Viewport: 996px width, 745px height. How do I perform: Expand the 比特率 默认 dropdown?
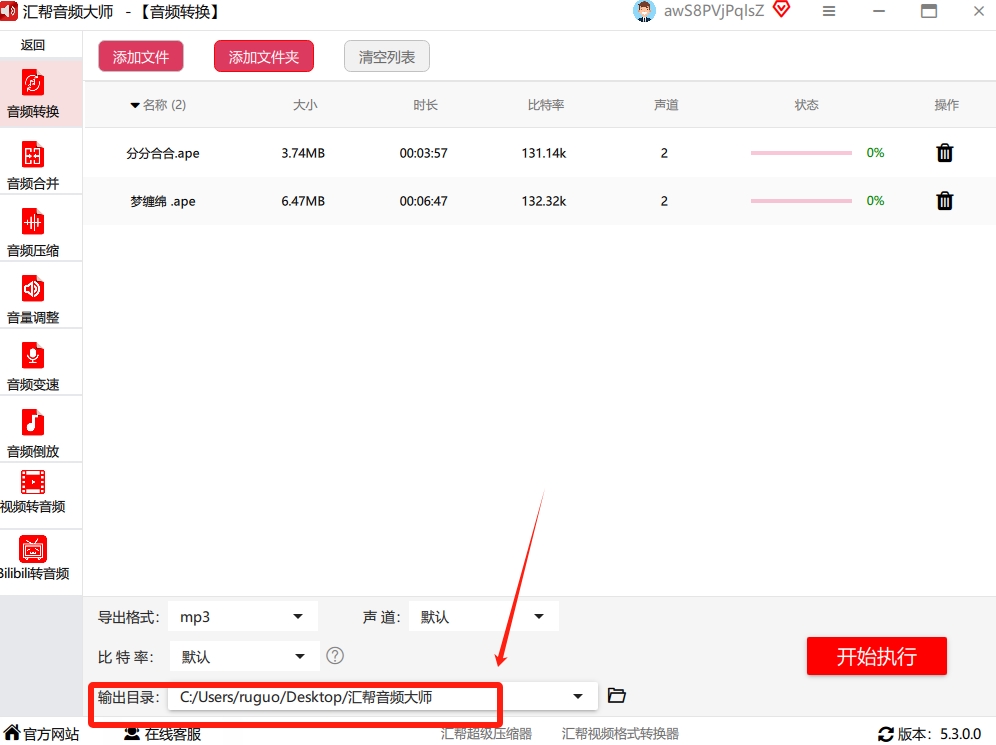pyautogui.click(x=300, y=656)
